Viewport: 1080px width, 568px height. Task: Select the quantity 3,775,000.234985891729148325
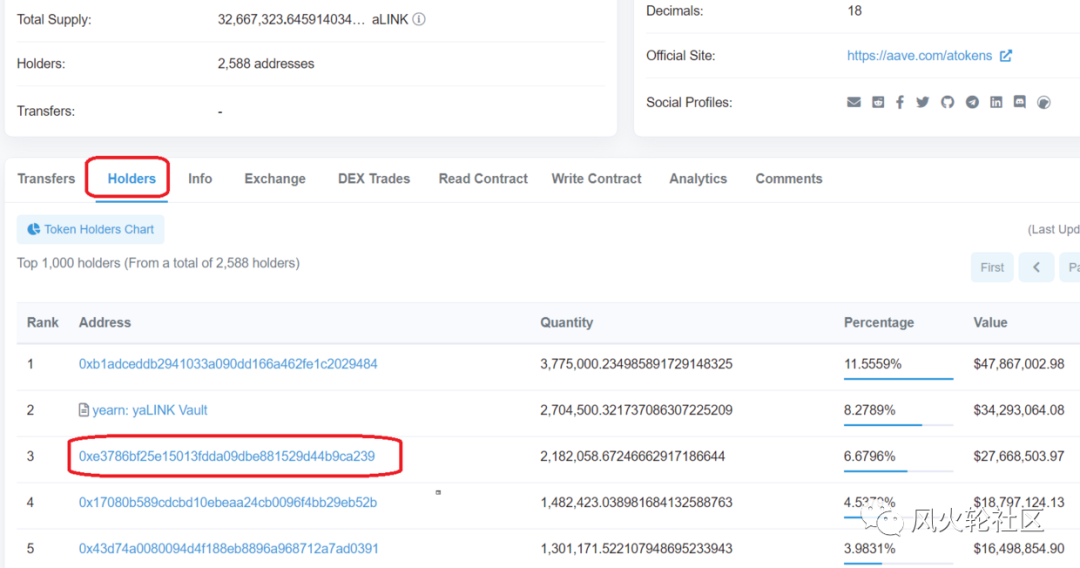click(x=636, y=364)
